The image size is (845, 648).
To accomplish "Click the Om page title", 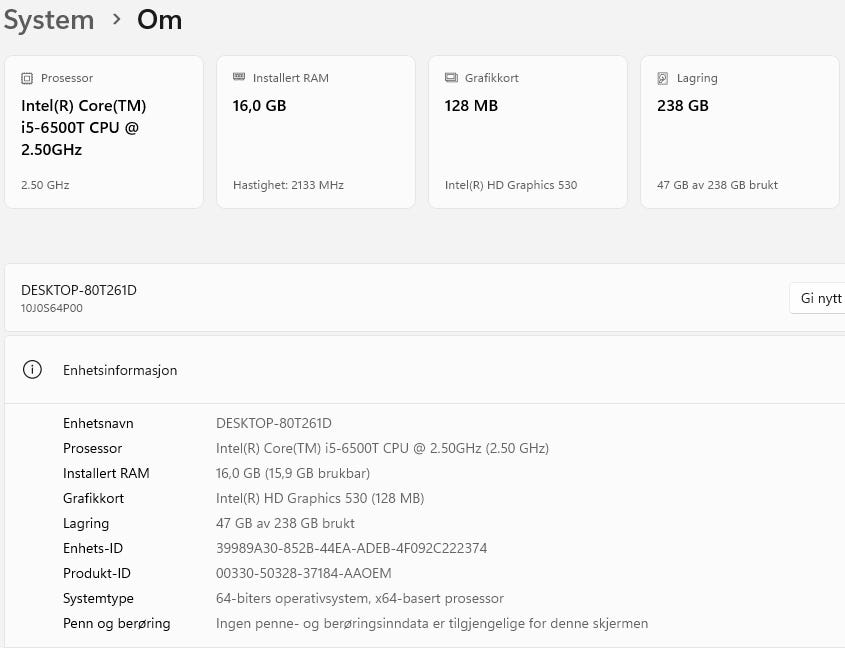I will coord(160,20).
